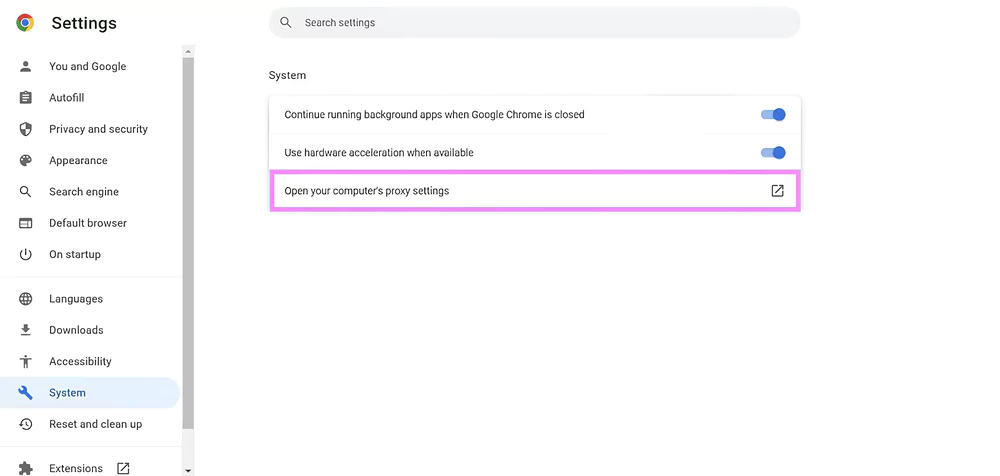Image resolution: width=1000 pixels, height=476 pixels.
Task: Click the external link icon next to Extensions
Action: 123,468
